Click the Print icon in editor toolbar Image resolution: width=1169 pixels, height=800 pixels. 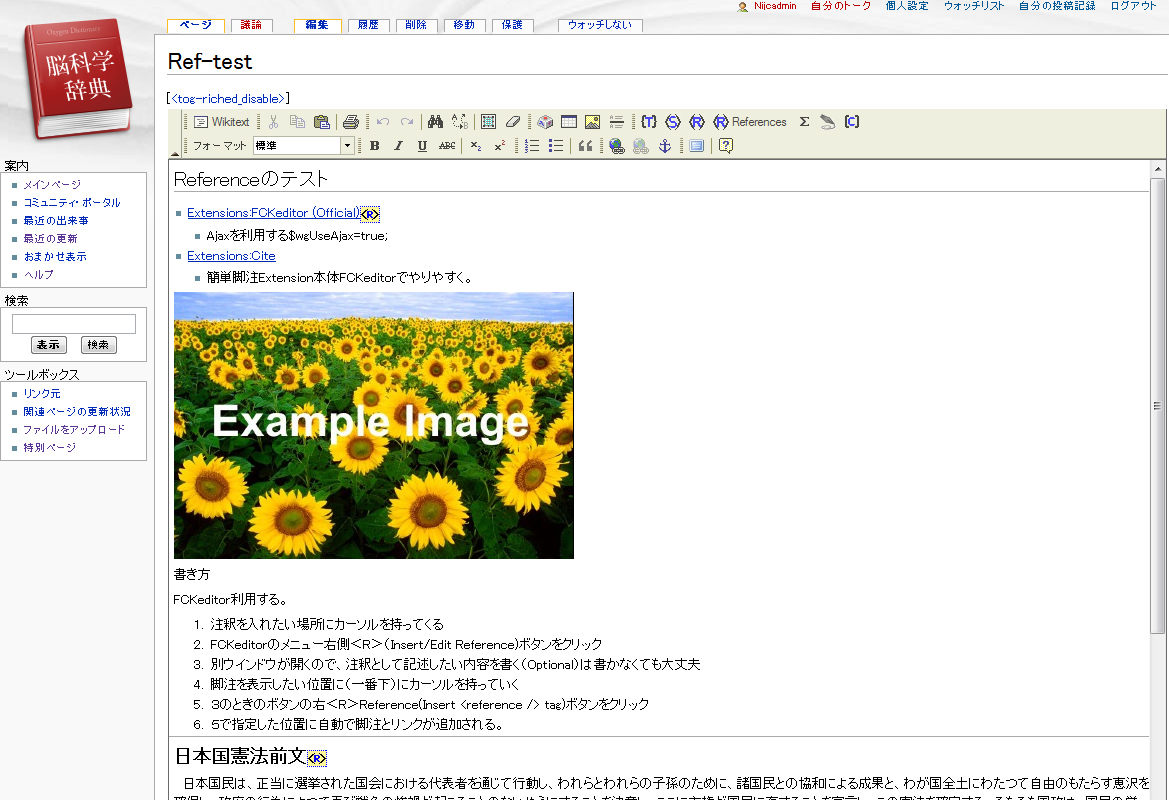pyautogui.click(x=350, y=122)
